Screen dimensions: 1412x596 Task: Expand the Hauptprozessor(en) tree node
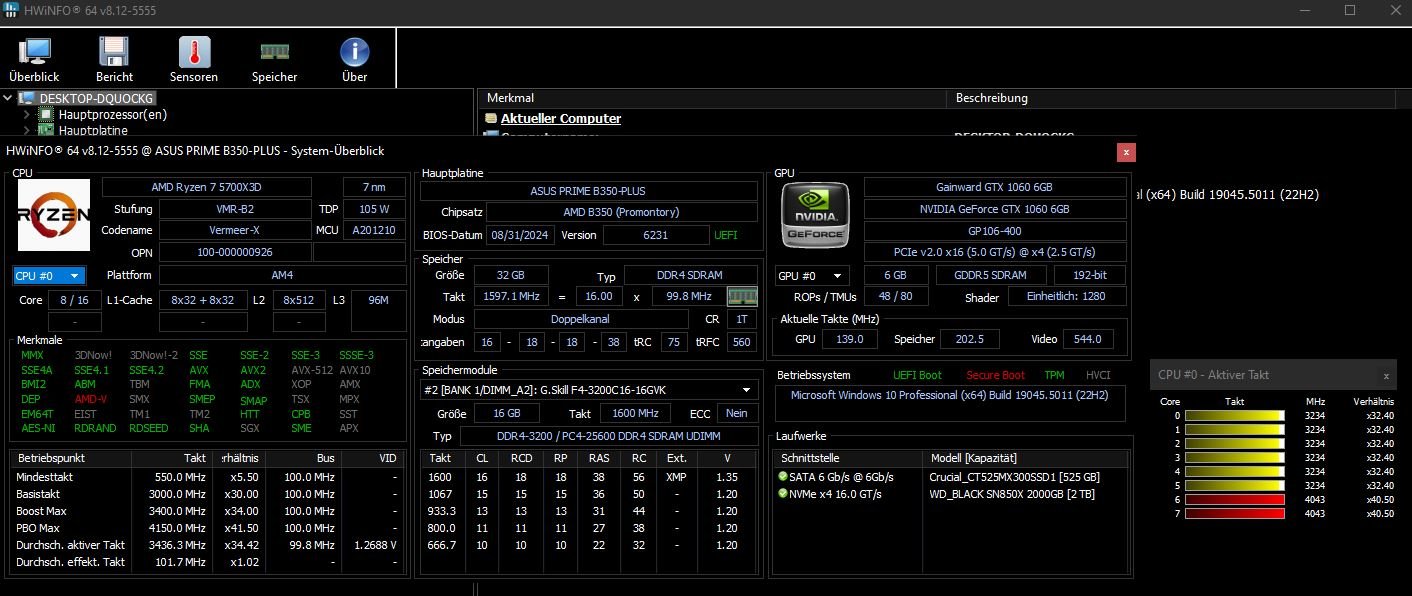27,114
